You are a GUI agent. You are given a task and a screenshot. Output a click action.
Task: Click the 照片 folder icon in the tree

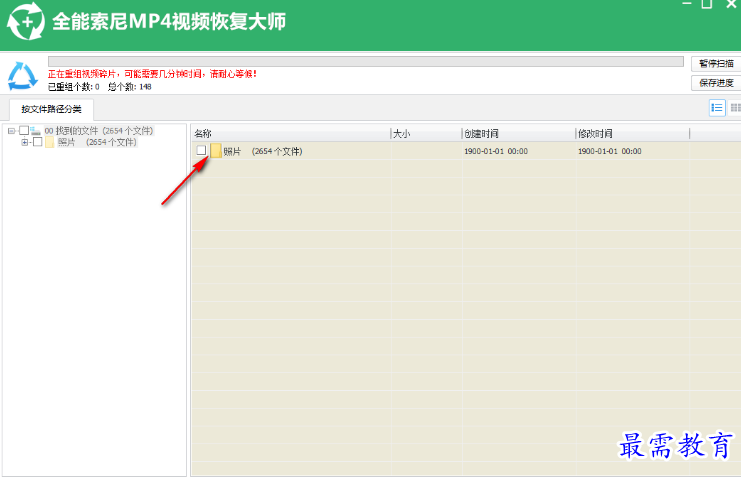pyautogui.click(x=50, y=142)
